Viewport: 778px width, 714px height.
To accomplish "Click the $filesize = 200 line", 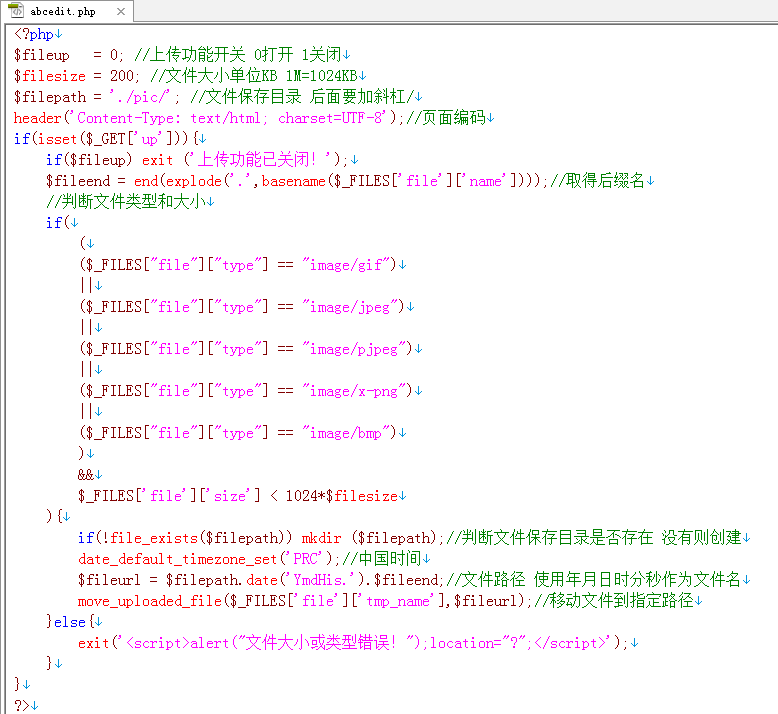I will (190, 75).
